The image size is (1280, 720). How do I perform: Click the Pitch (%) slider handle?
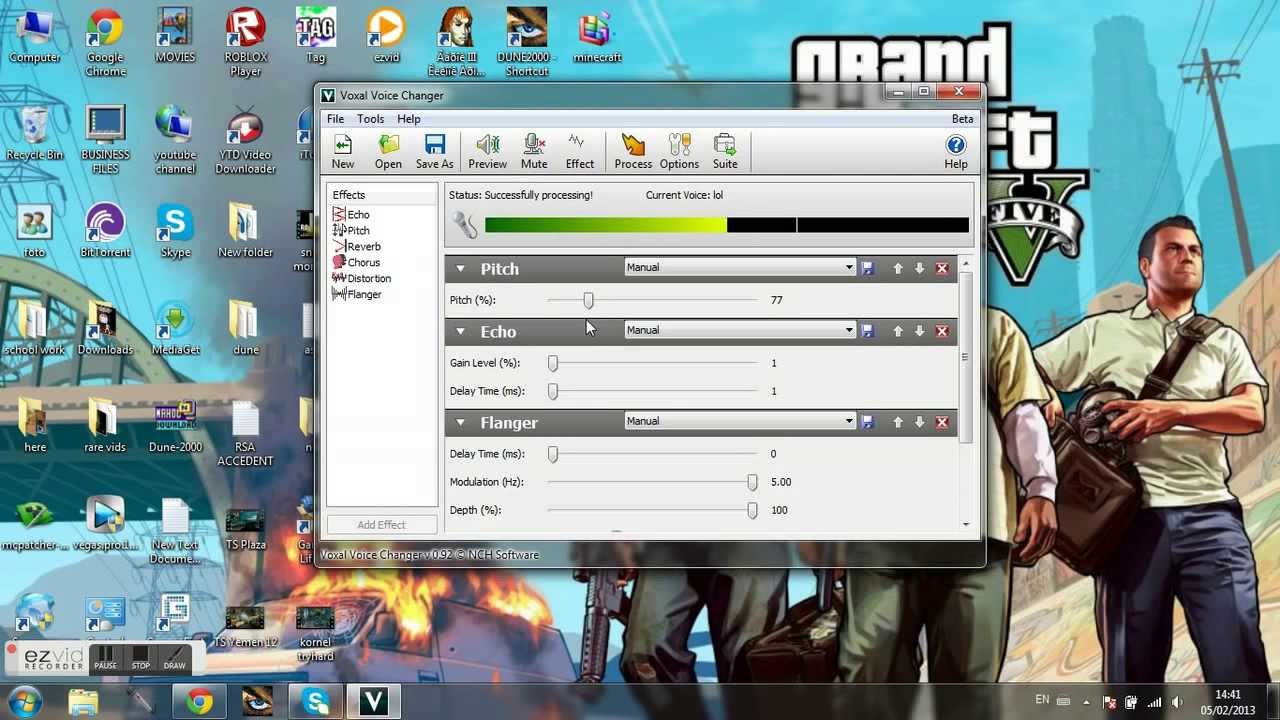(588, 300)
